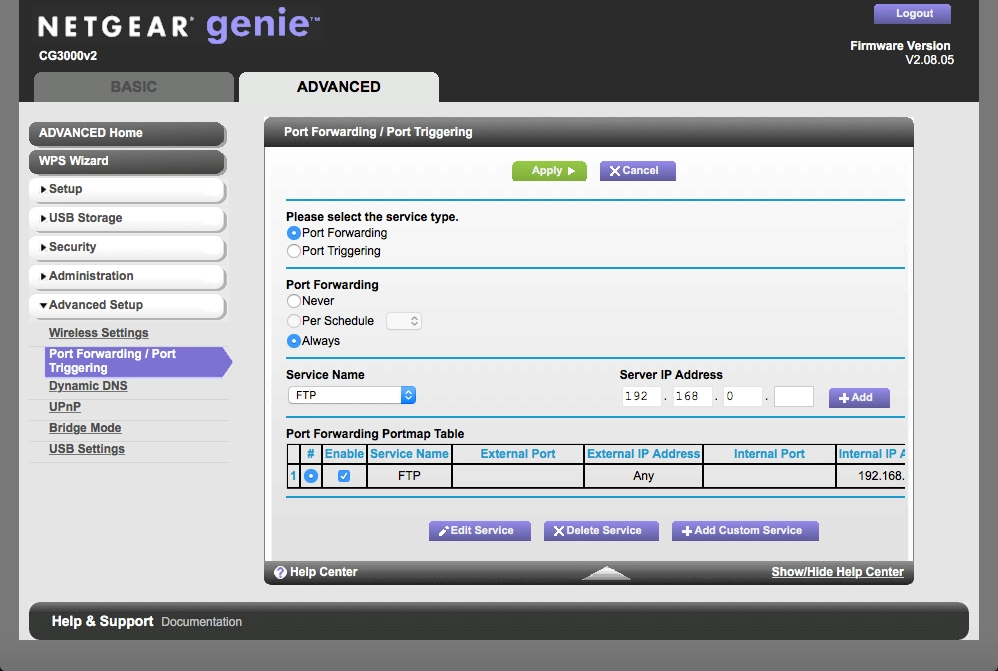
Task: Click the help center expand arrow handle
Action: (606, 573)
